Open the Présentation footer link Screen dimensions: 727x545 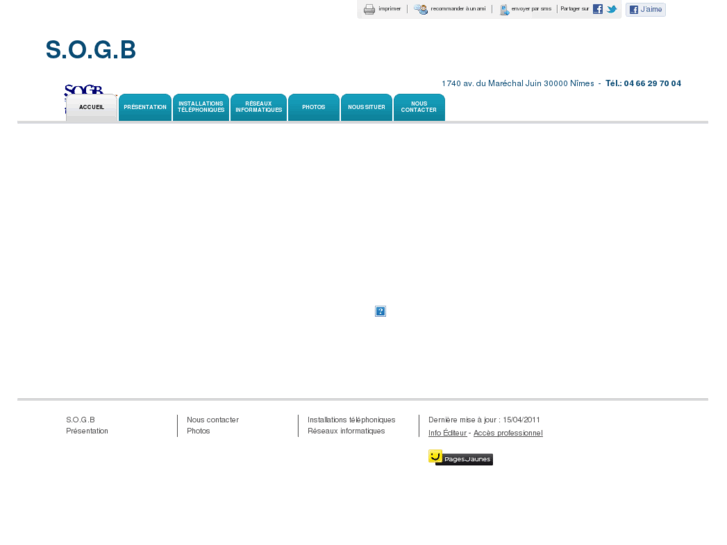87,431
